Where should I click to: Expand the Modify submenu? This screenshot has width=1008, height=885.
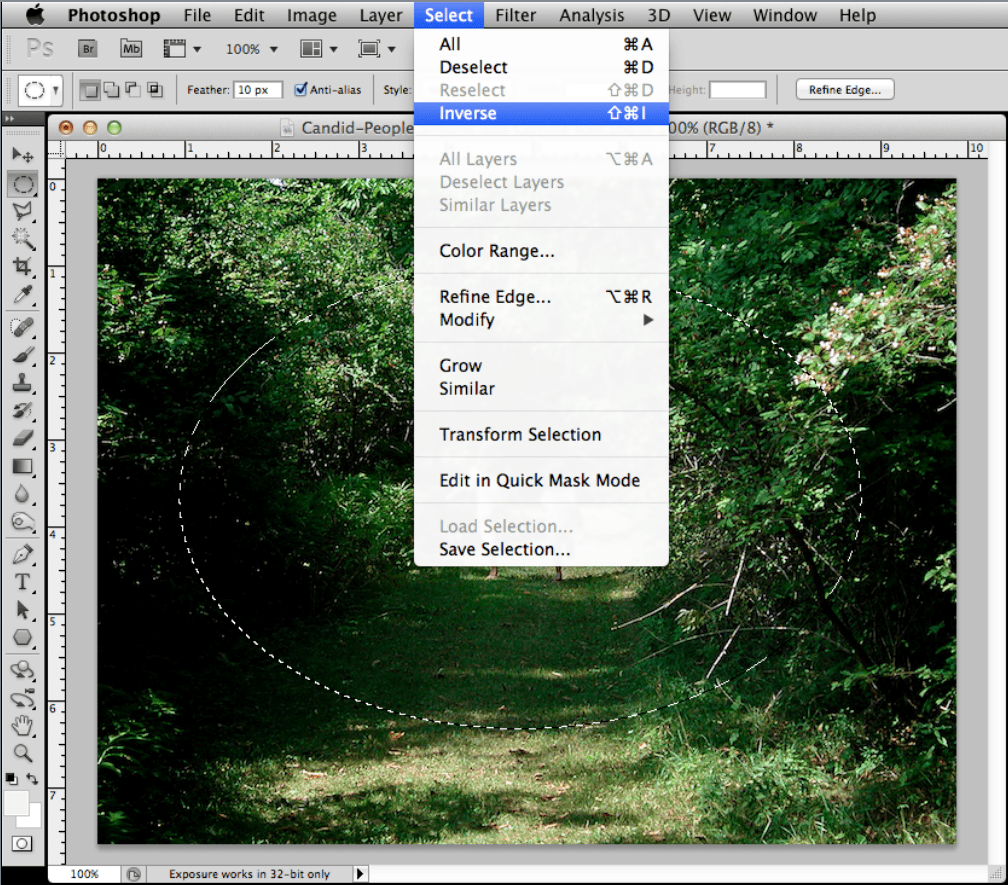540,320
